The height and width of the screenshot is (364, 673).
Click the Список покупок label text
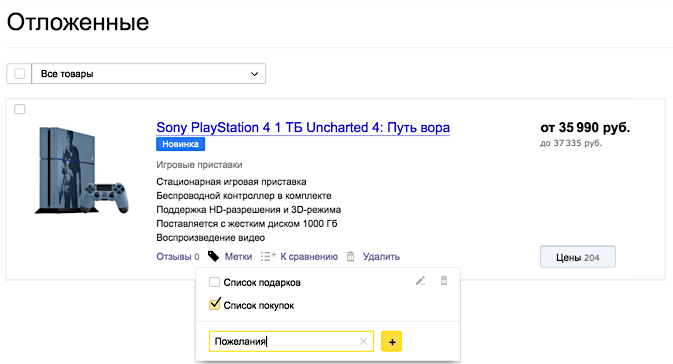pyautogui.click(x=259, y=306)
